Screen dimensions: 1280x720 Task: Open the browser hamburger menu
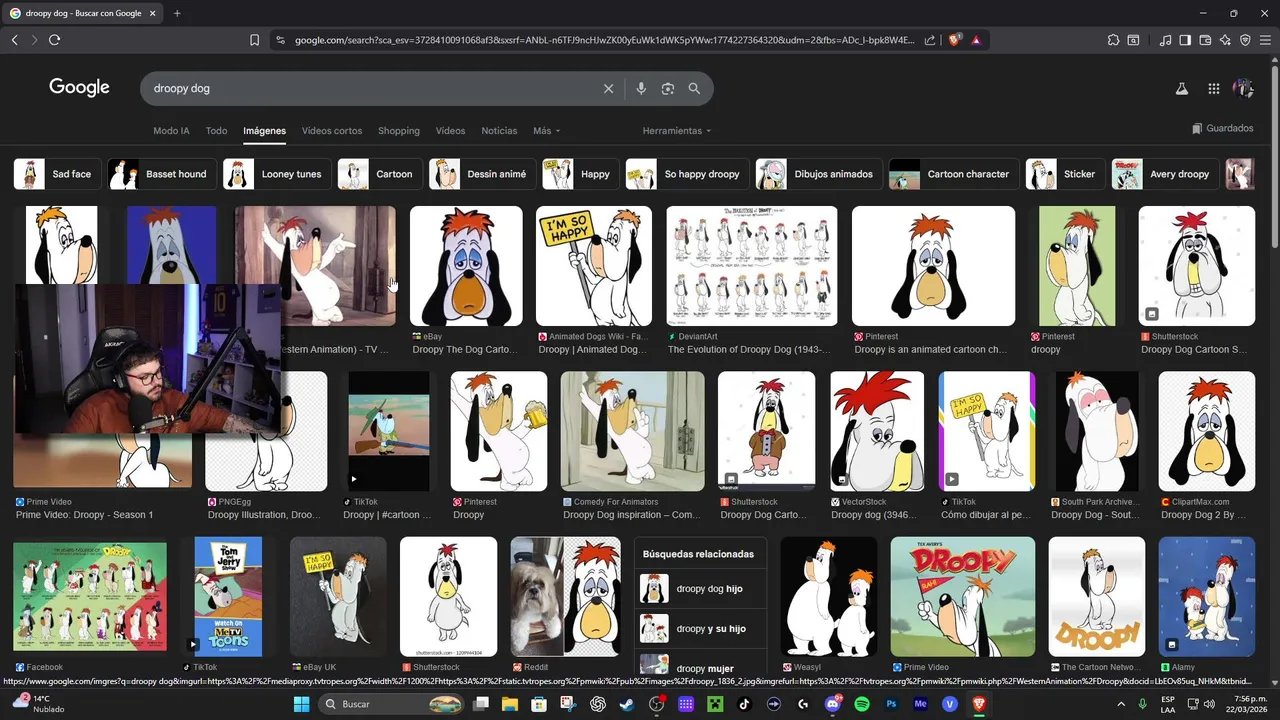coord(1265,40)
